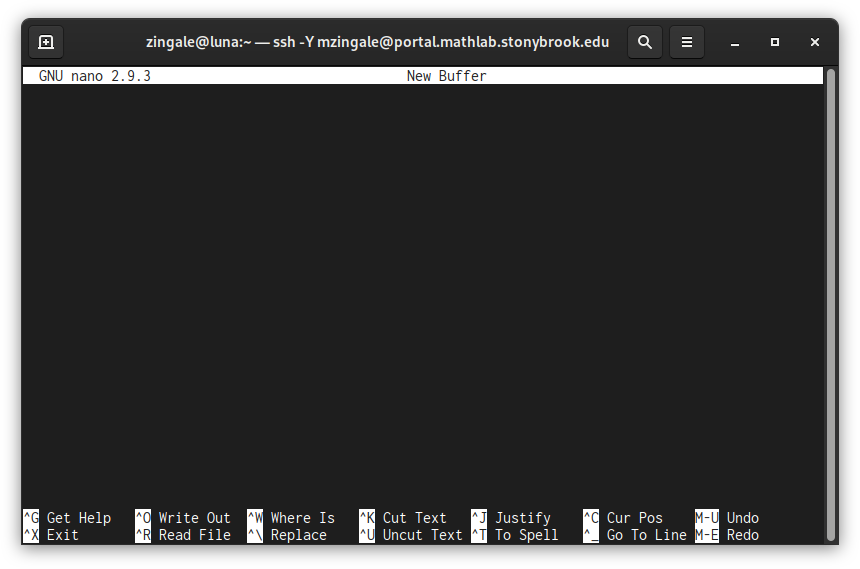Click the terminal search magnifier icon
Viewport: 860px width, 569px height.
click(645, 42)
